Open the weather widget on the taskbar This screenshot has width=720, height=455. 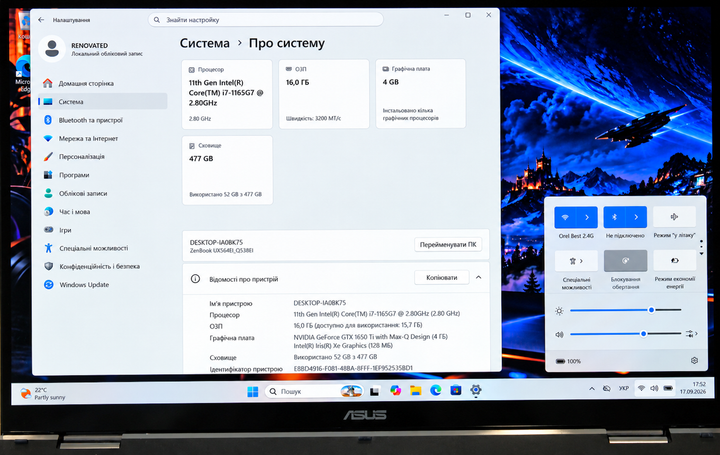(43, 393)
